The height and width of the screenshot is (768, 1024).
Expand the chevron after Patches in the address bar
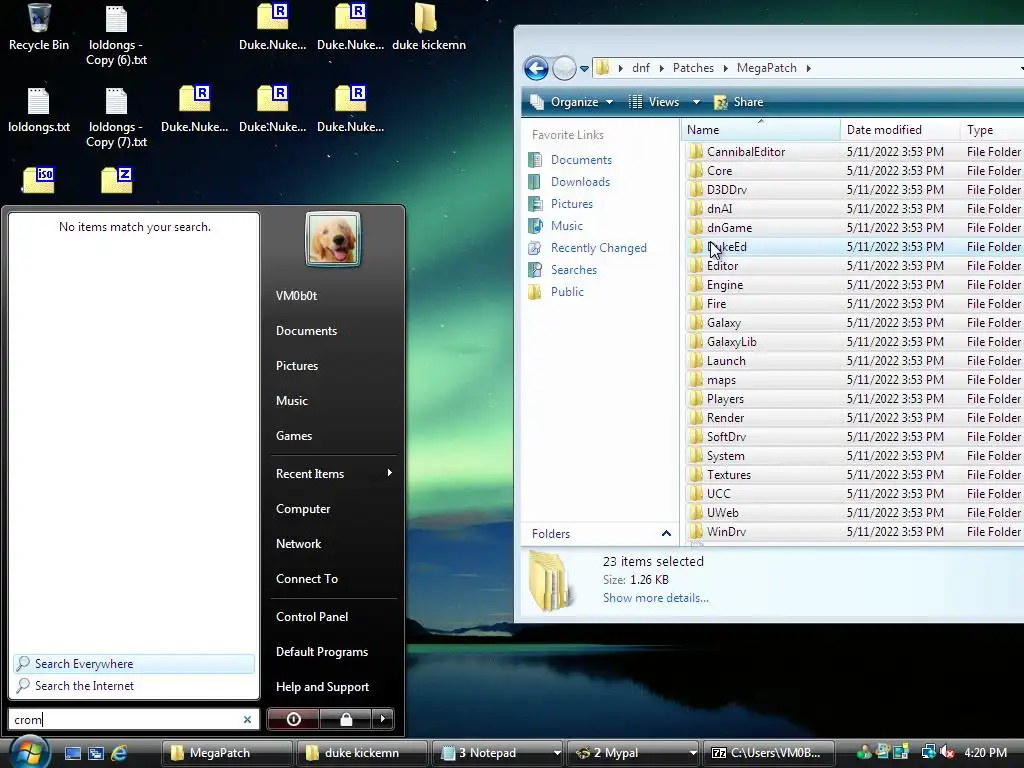pyautogui.click(x=725, y=68)
